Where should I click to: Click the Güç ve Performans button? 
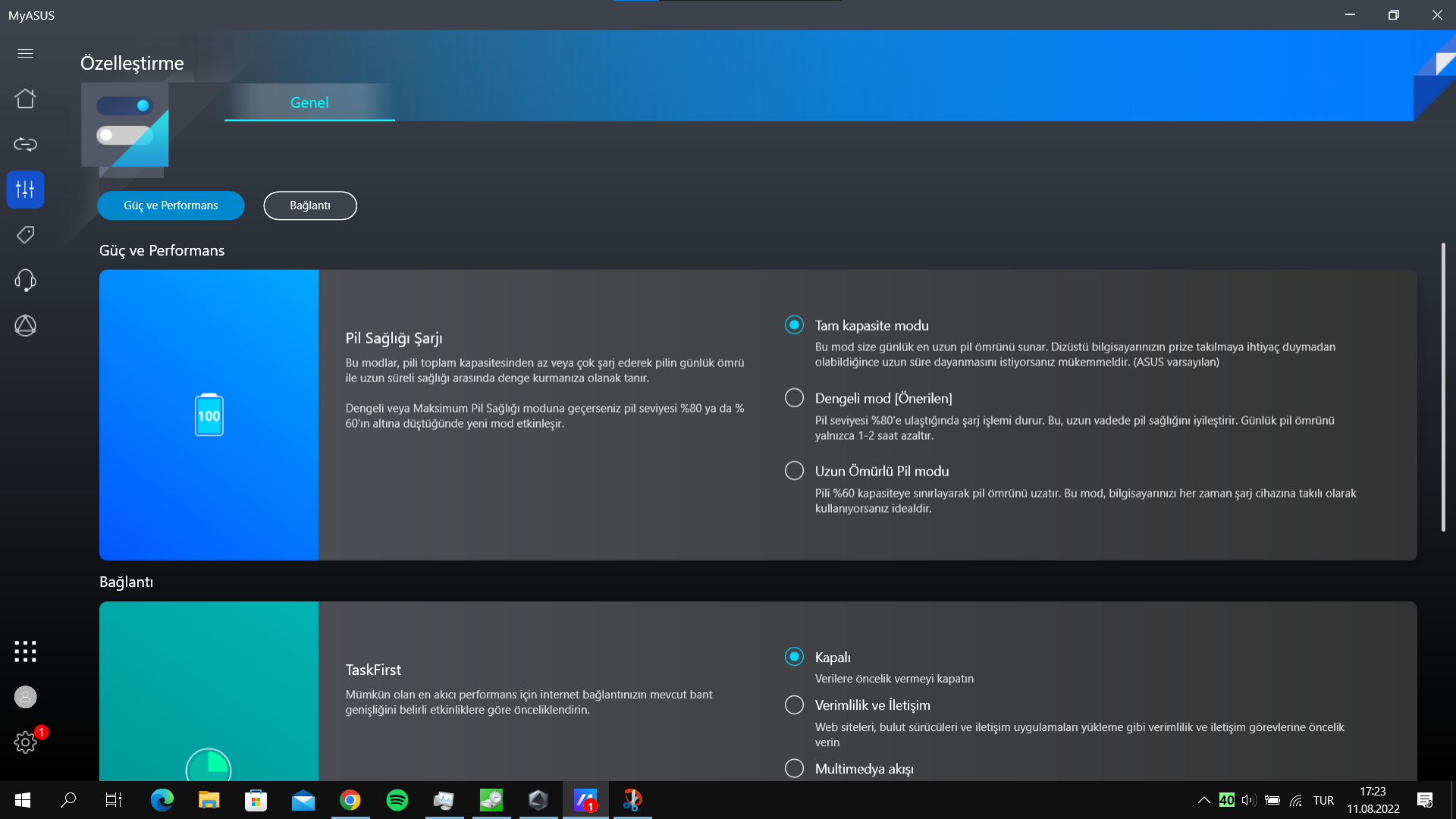pyautogui.click(x=171, y=206)
